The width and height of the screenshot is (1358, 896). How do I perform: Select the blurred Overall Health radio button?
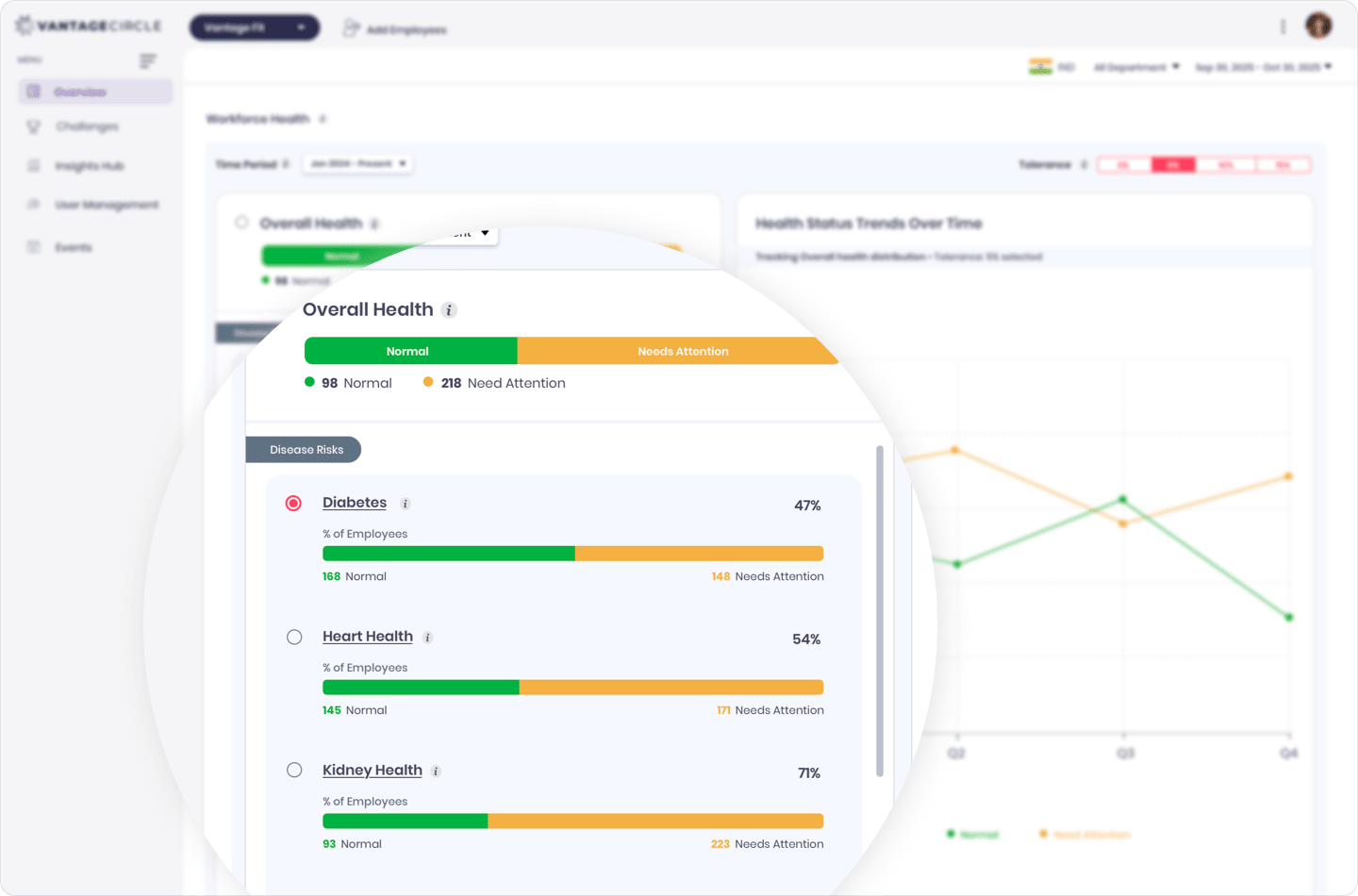click(241, 223)
